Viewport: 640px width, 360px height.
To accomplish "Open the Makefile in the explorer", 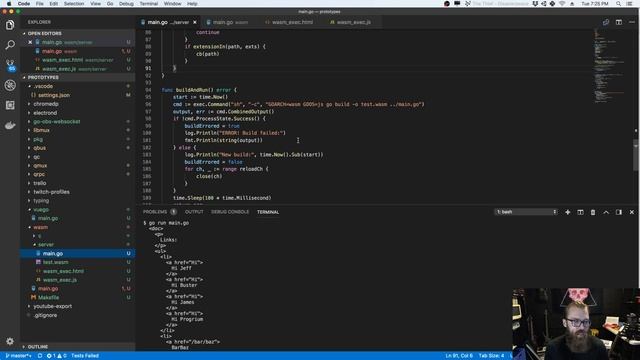I will click(x=48, y=298).
